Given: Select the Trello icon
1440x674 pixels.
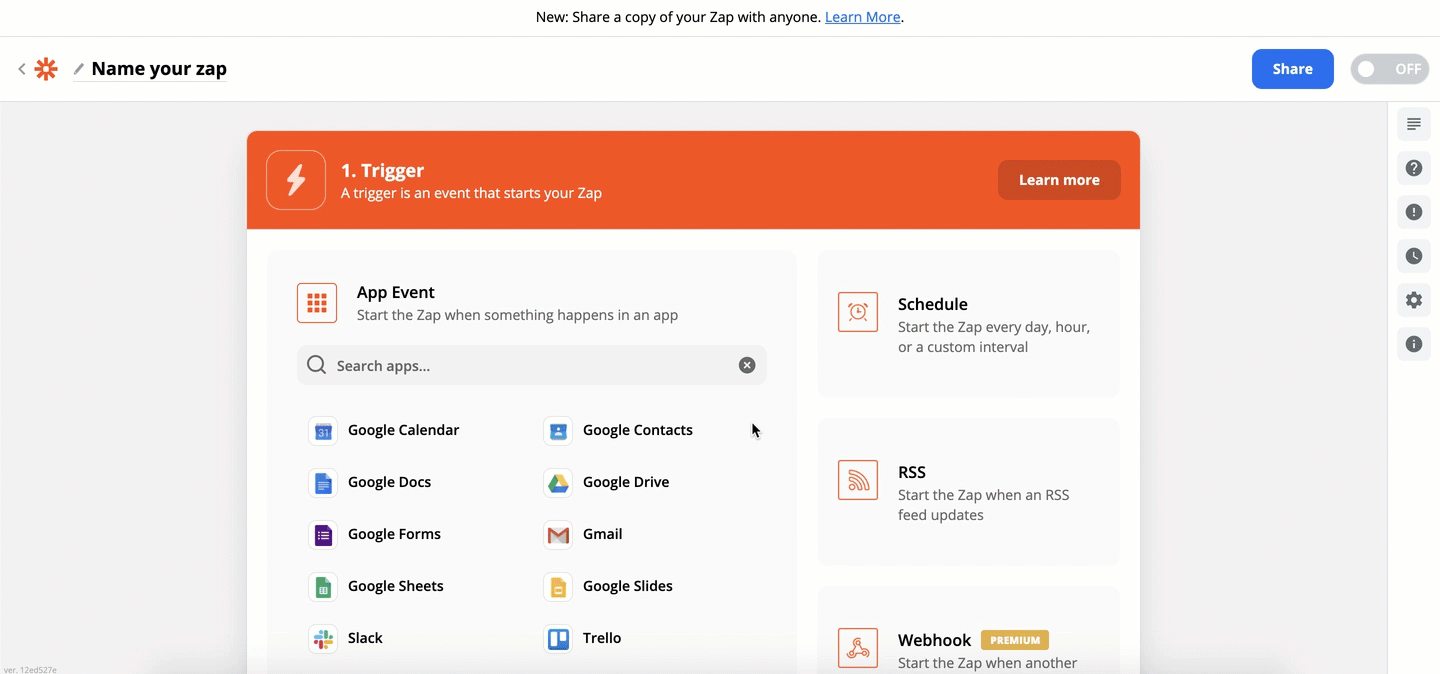Looking at the screenshot, I should coord(558,639).
